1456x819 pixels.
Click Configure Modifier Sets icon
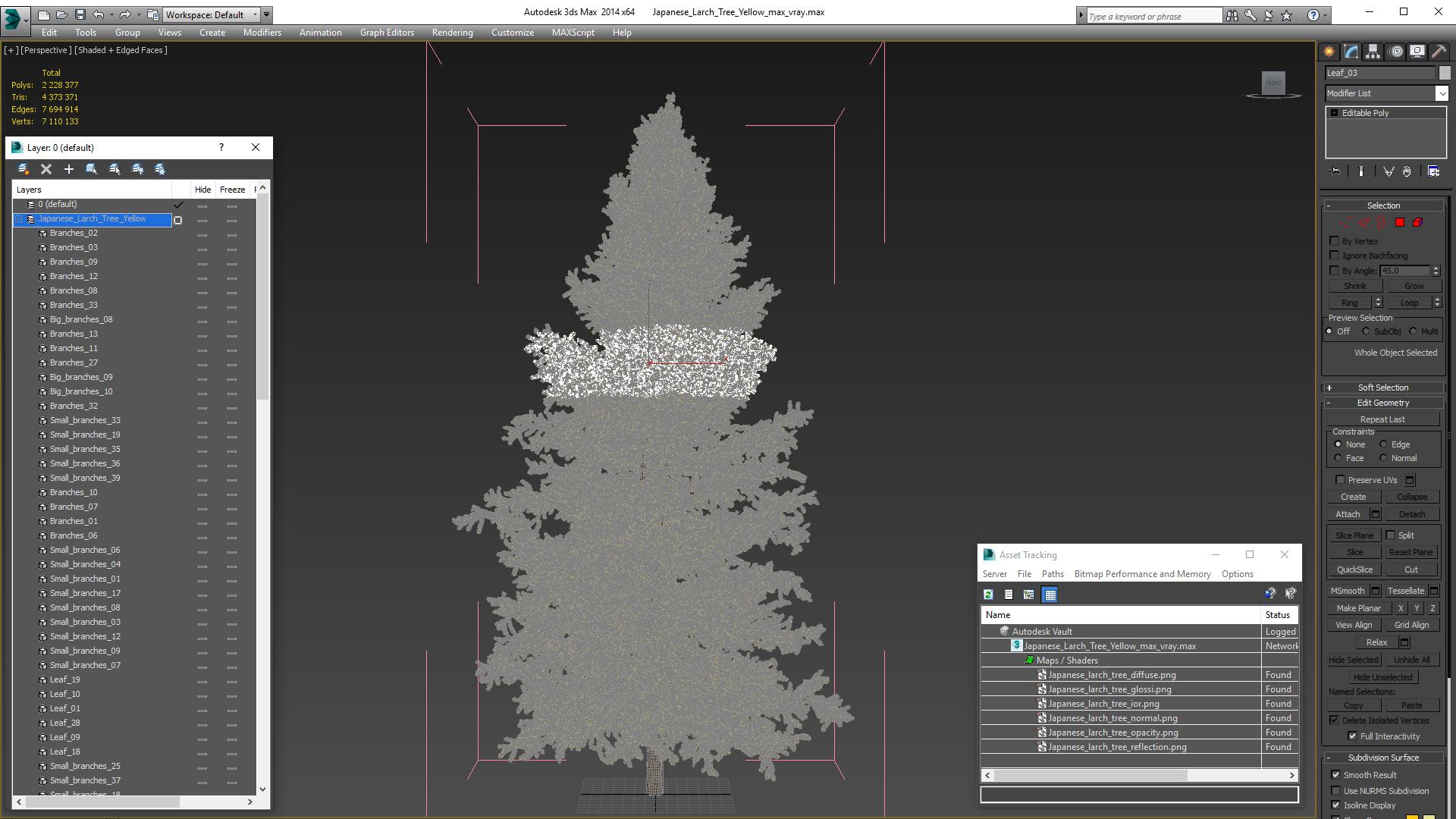point(1433,171)
